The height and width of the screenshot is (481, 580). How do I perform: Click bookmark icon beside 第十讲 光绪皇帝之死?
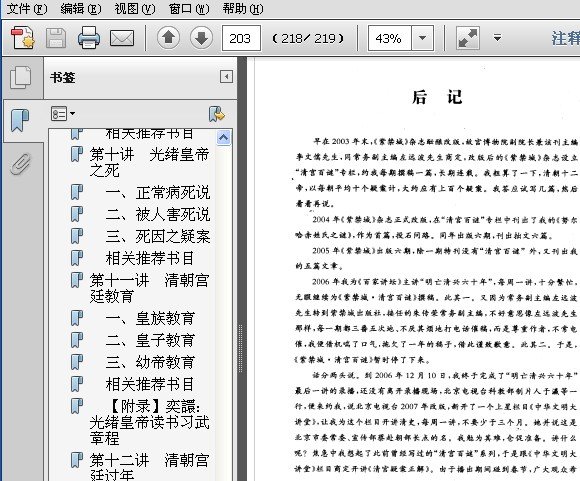tap(77, 154)
